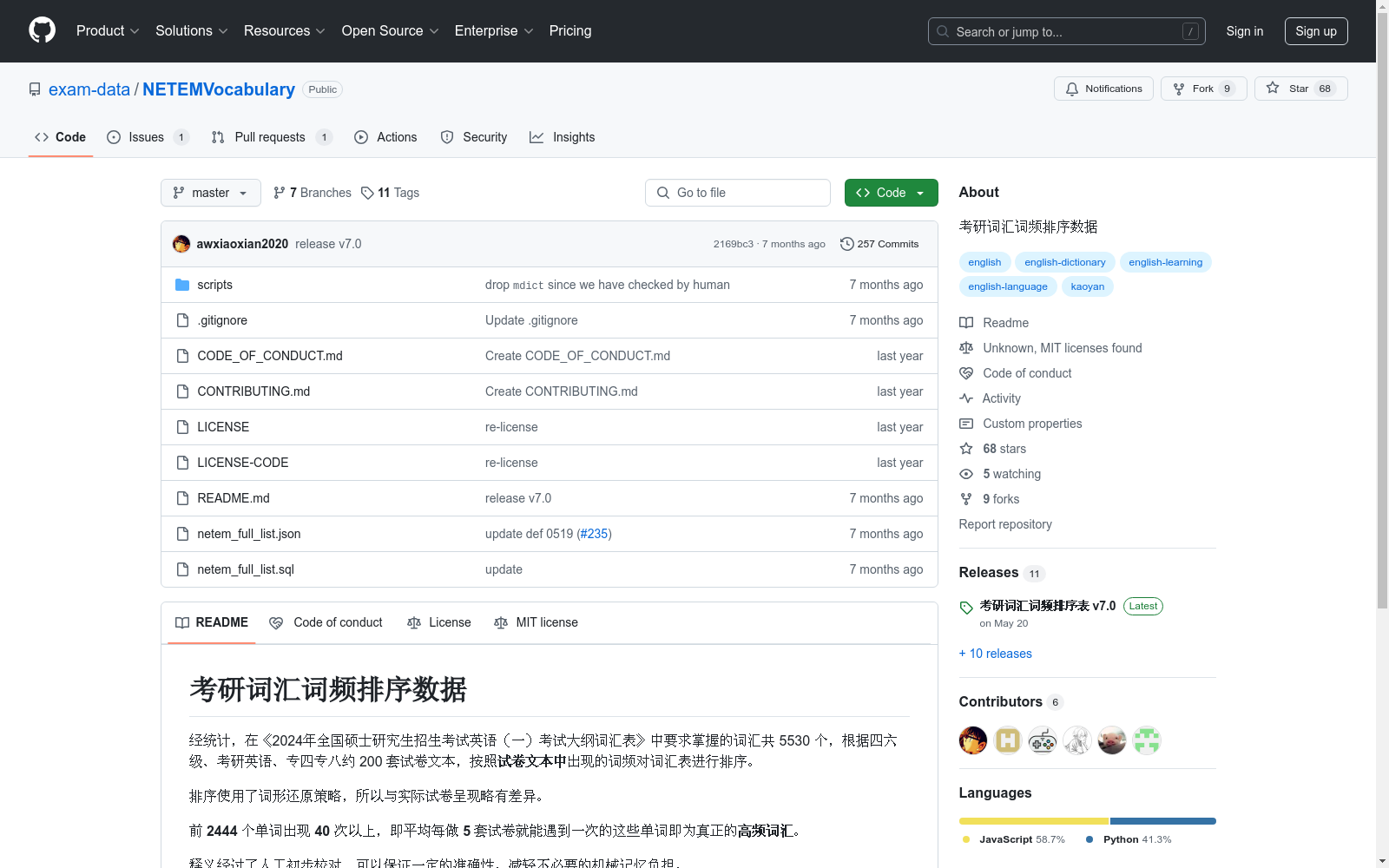This screenshot has width=1389, height=868.
Task: Click the Search or jump to field
Action: (x=1067, y=31)
